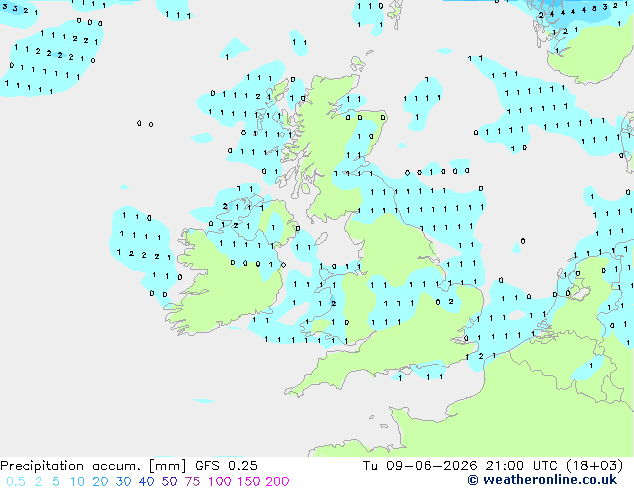Click the '21:00 UTC' time label
Screen dimensions: 634x490
521,466
